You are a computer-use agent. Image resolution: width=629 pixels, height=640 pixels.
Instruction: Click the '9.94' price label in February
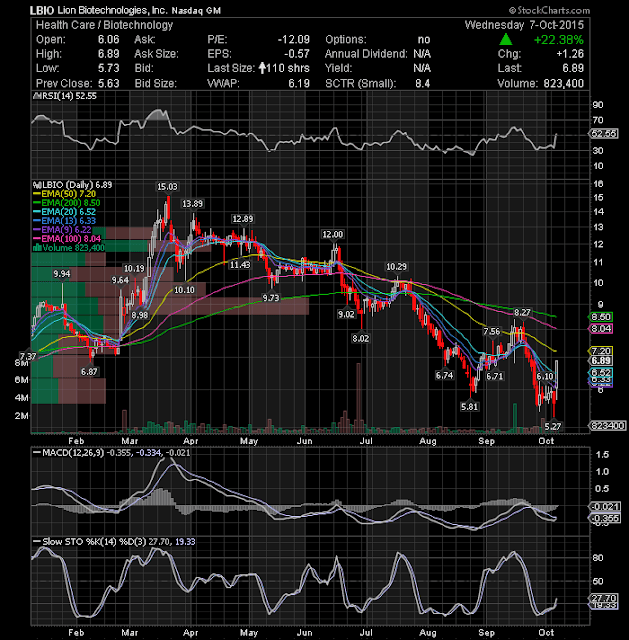[62, 274]
